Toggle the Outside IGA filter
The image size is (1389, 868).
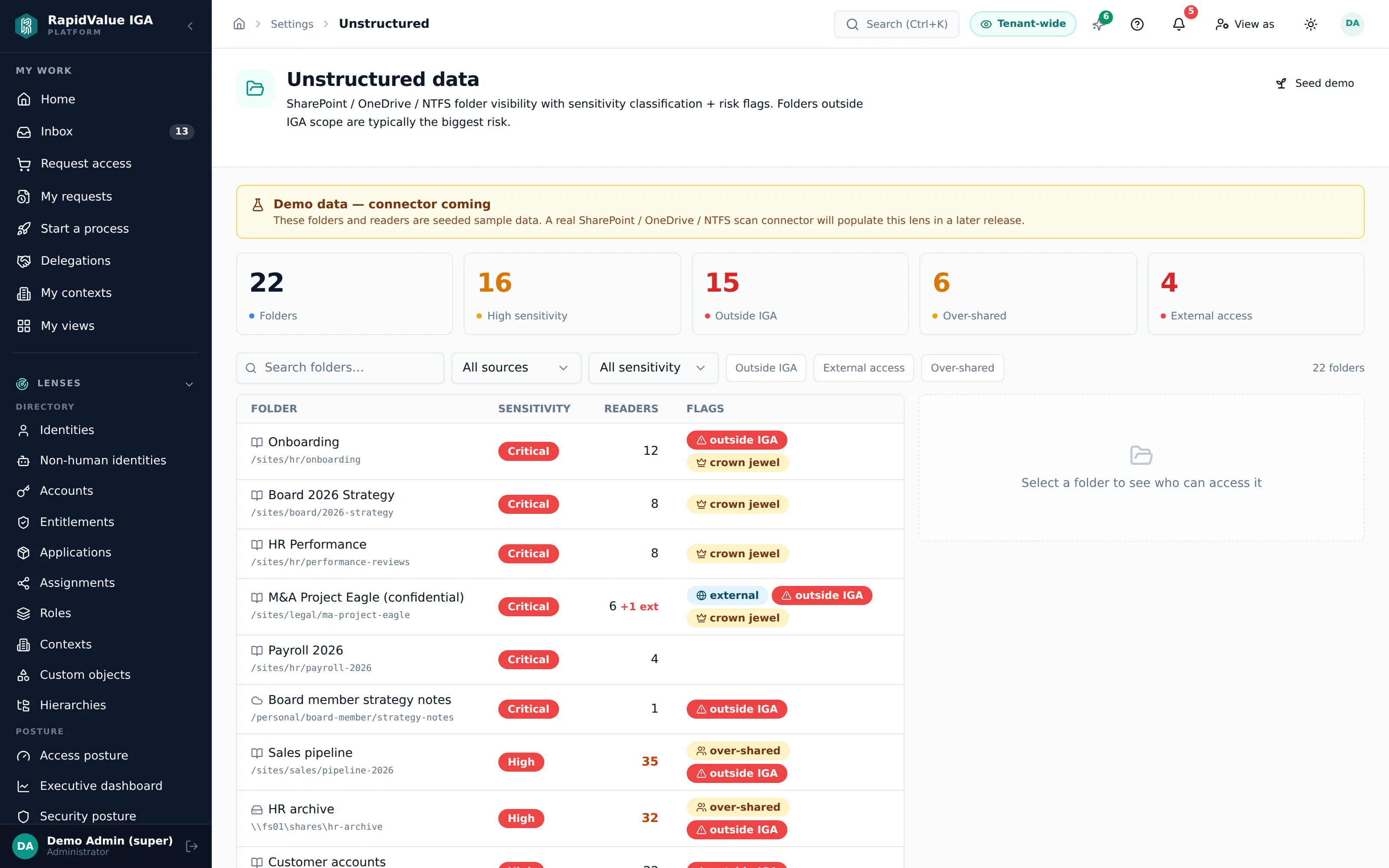click(766, 368)
